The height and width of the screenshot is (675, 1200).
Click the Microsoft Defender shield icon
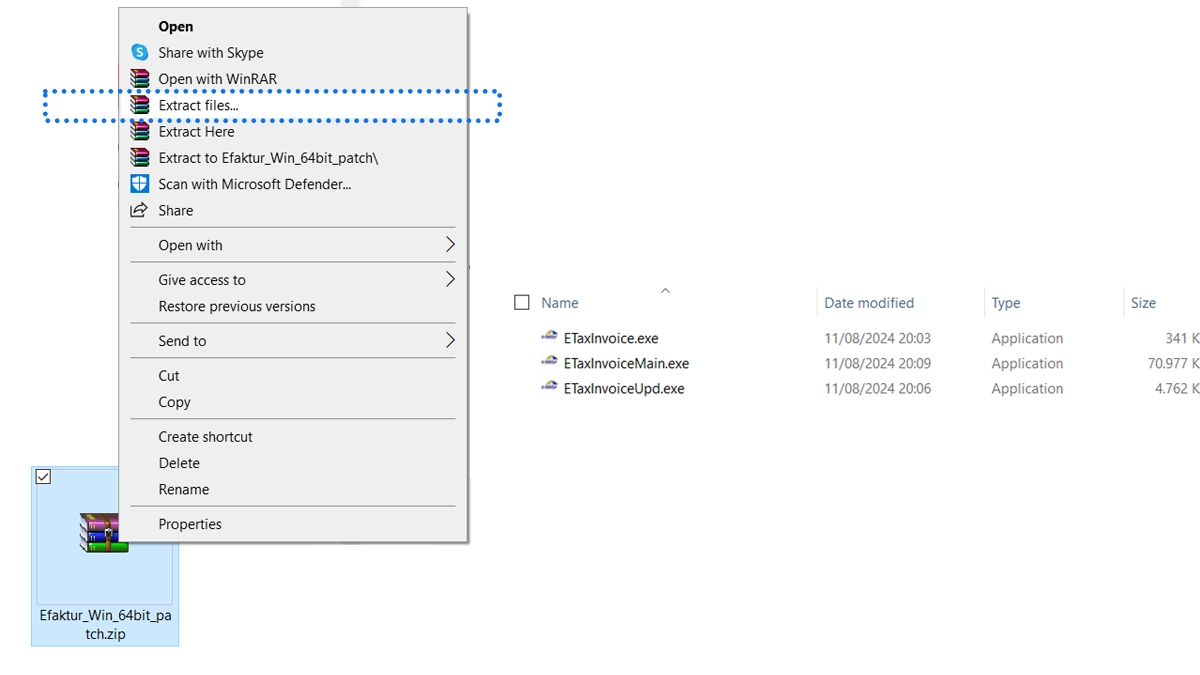tap(140, 184)
